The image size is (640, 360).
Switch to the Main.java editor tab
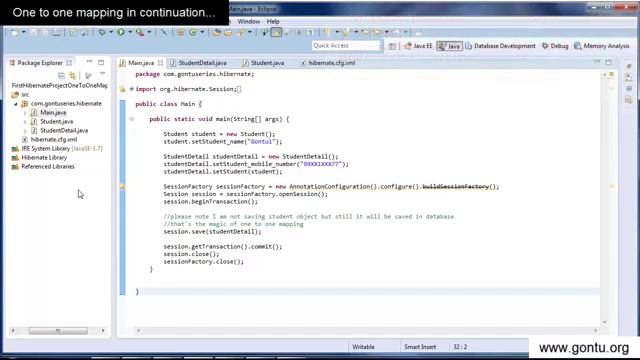pyautogui.click(x=141, y=63)
